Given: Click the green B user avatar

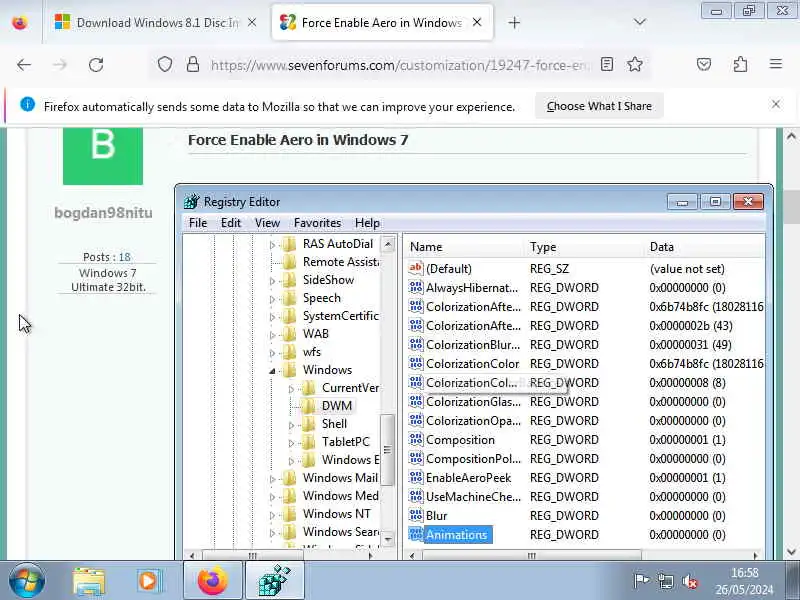Looking at the screenshot, I should pos(103,156).
